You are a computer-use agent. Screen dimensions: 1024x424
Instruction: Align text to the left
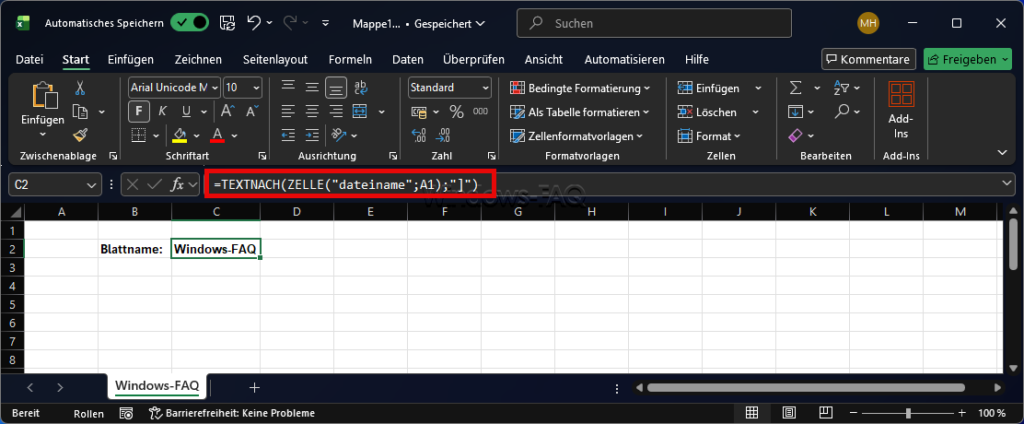point(288,111)
